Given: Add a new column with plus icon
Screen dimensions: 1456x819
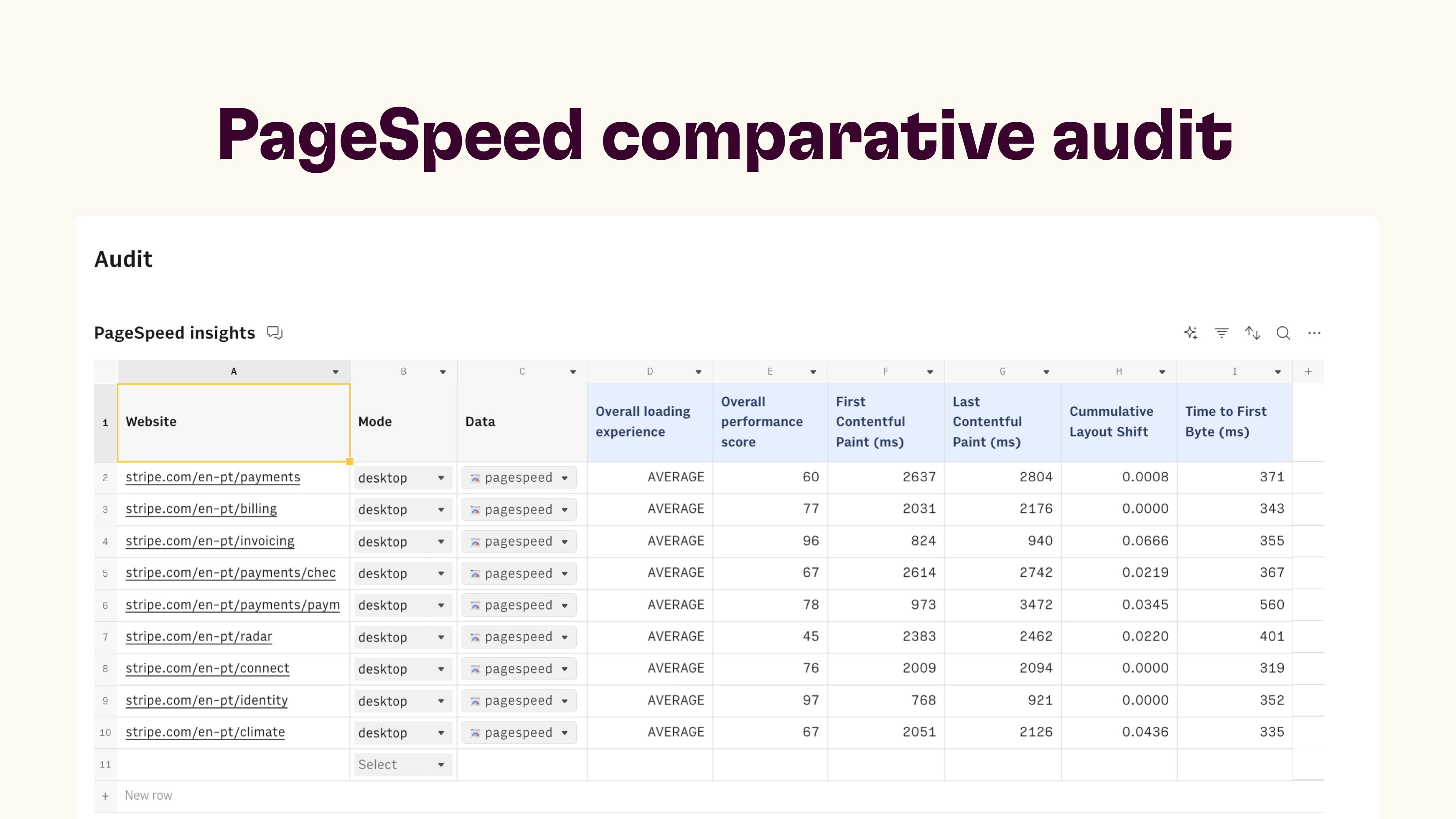Looking at the screenshot, I should (x=1308, y=371).
